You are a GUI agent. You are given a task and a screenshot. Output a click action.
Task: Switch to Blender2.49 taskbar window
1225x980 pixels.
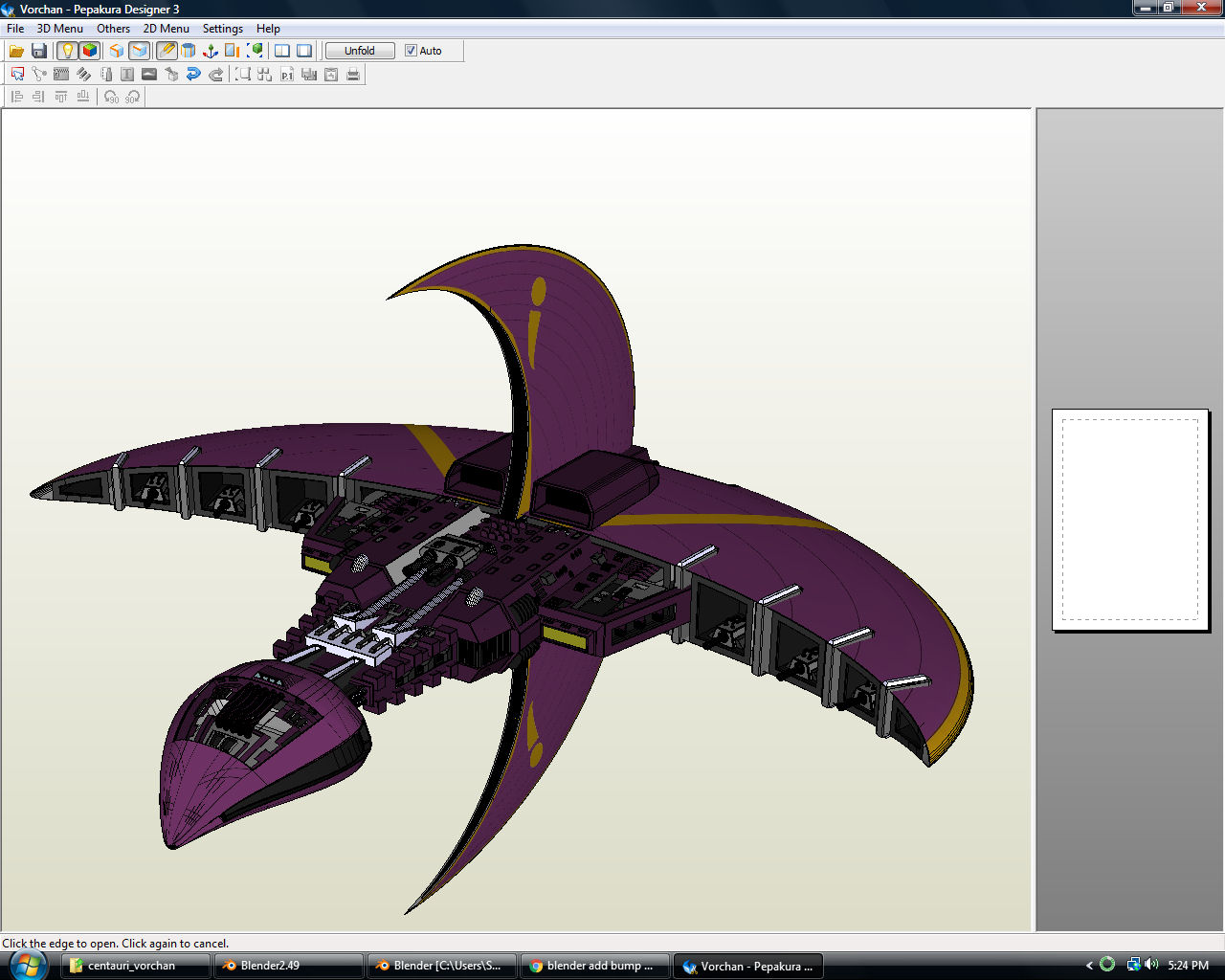[x=288, y=966]
